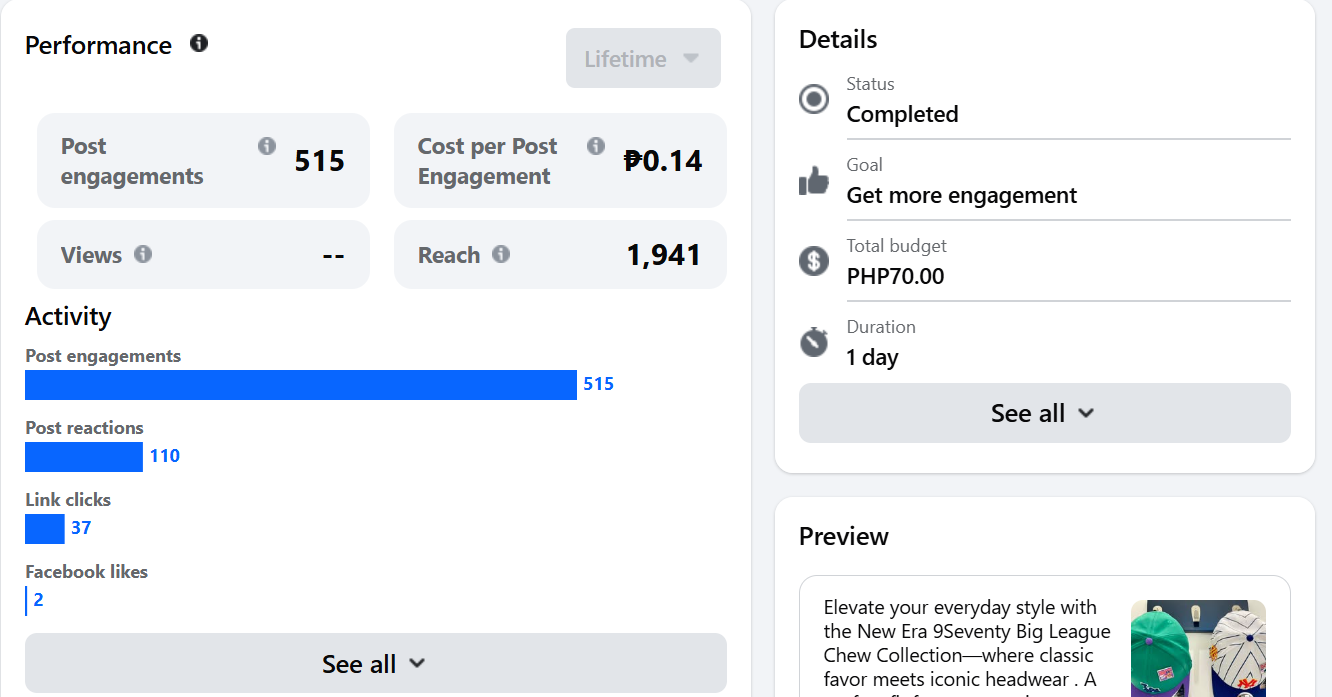1332x697 pixels.
Task: Click the thumbs-up Goal icon
Action: click(814, 181)
